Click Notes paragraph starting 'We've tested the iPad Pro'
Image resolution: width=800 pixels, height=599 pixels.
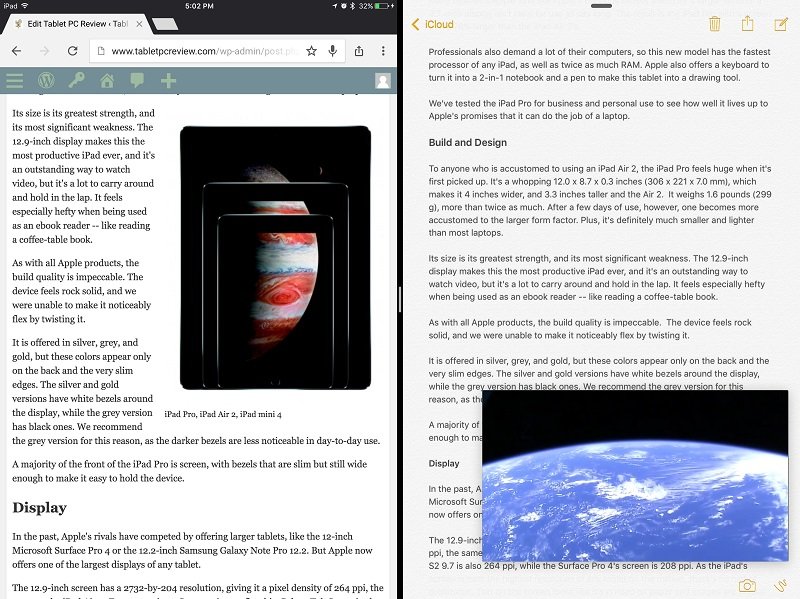(x=598, y=110)
